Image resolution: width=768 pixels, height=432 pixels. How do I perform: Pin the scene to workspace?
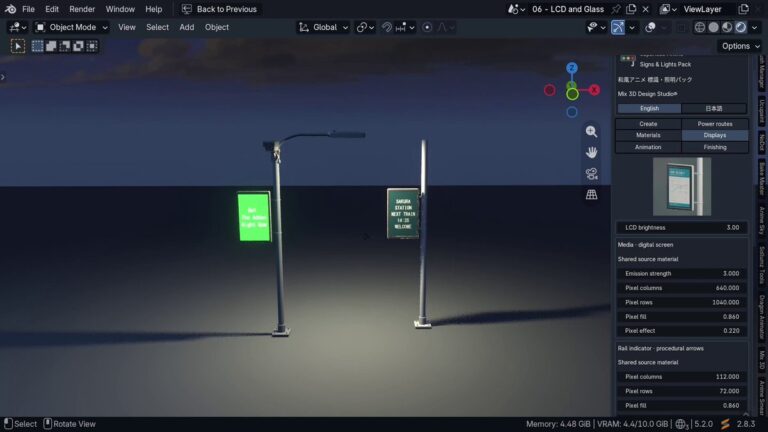coord(617,9)
